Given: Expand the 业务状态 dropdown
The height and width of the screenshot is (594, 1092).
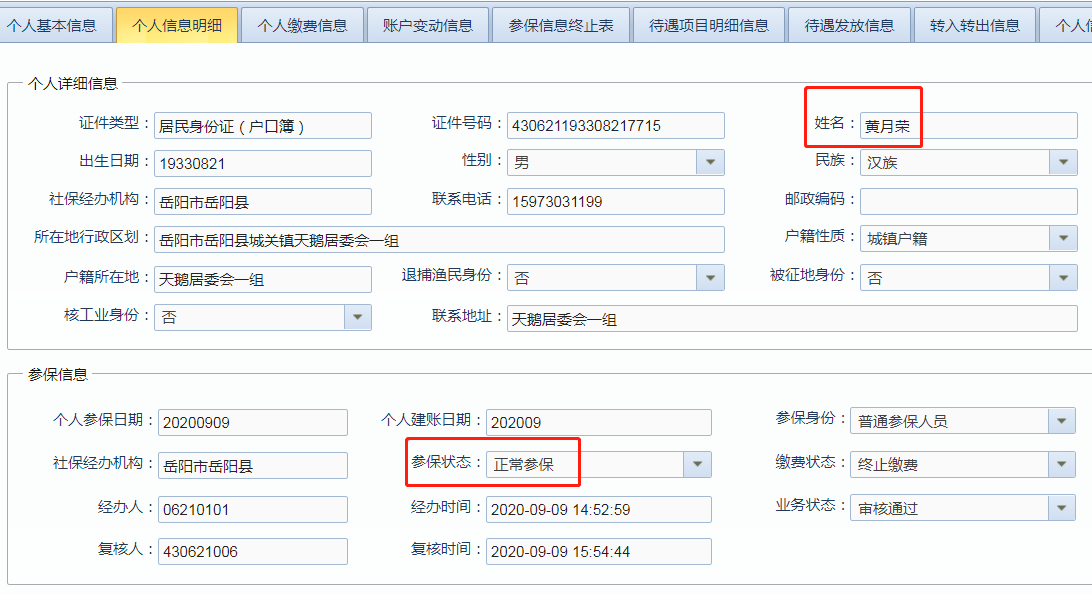Looking at the screenshot, I should 1062,508.
